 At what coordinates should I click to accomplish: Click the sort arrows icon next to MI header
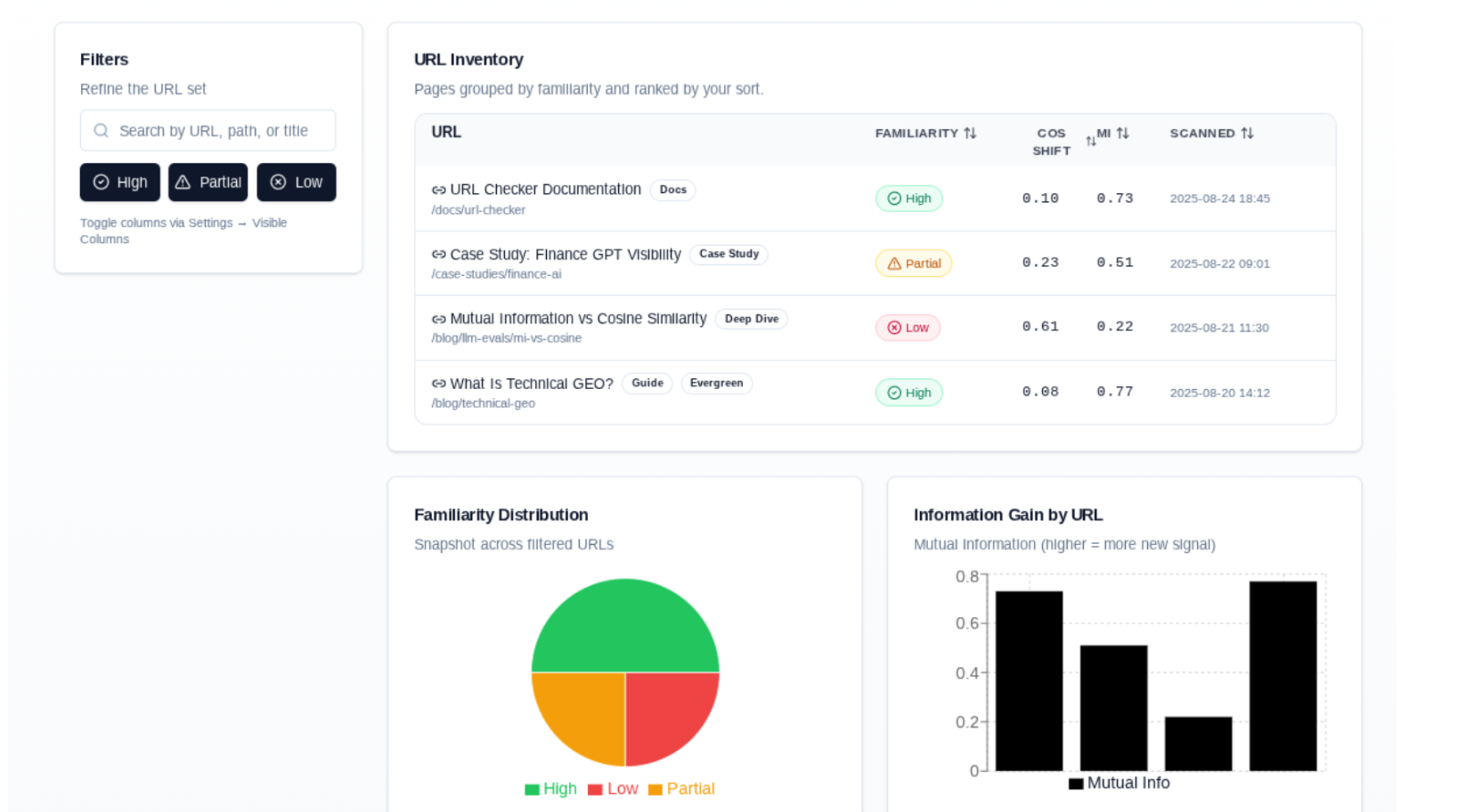[1122, 133]
